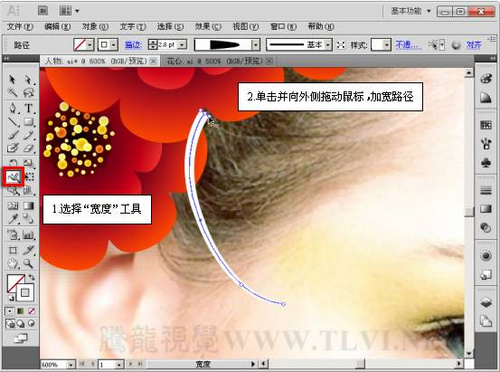Open the 对象(O) menu
The height and width of the screenshot is (372, 500).
click(x=95, y=27)
